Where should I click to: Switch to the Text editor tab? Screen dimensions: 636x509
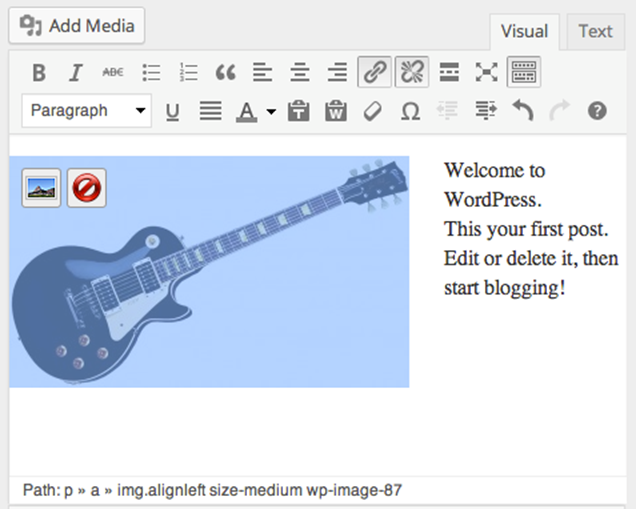pyautogui.click(x=595, y=32)
